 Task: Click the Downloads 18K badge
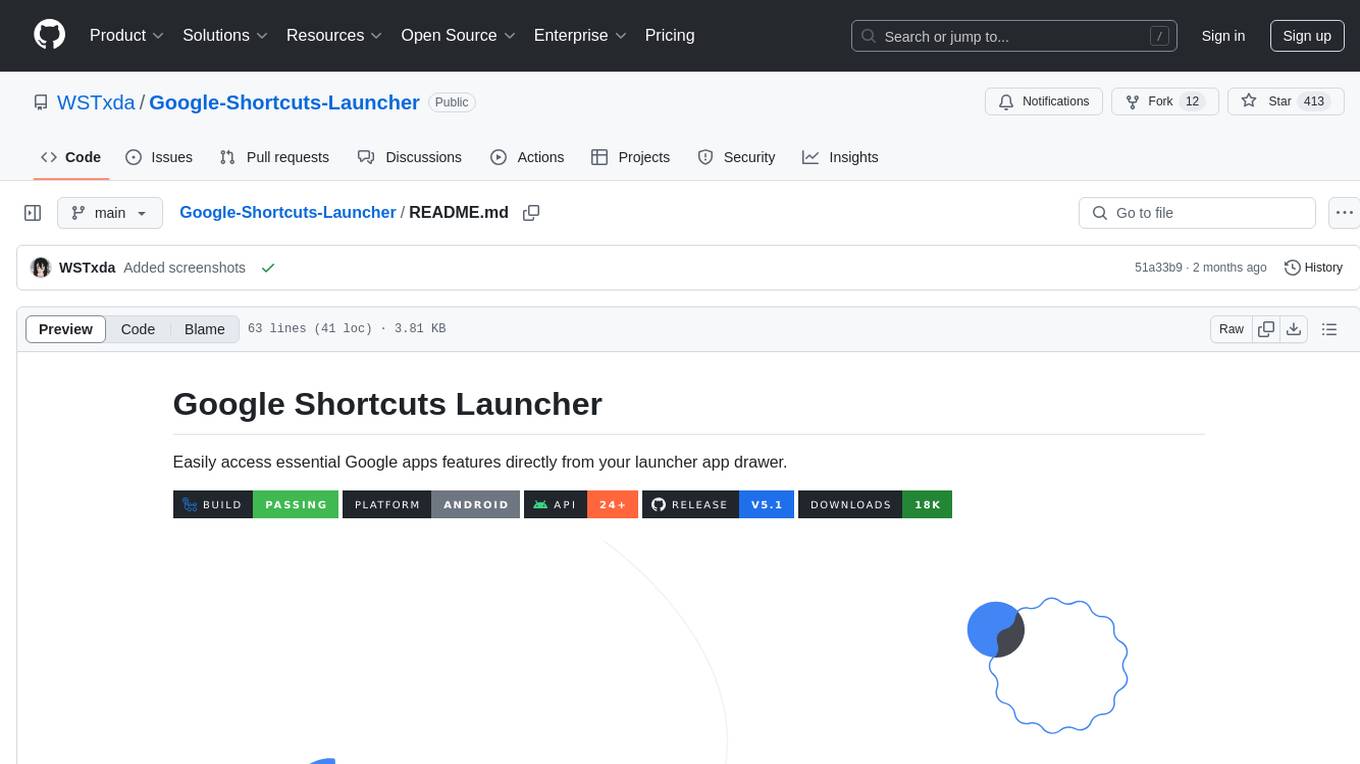(x=875, y=504)
